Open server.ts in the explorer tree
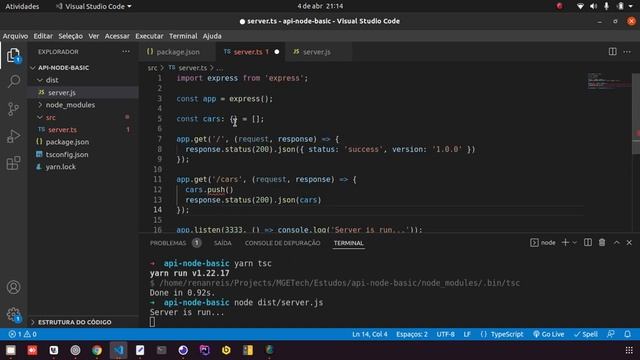 (x=62, y=130)
